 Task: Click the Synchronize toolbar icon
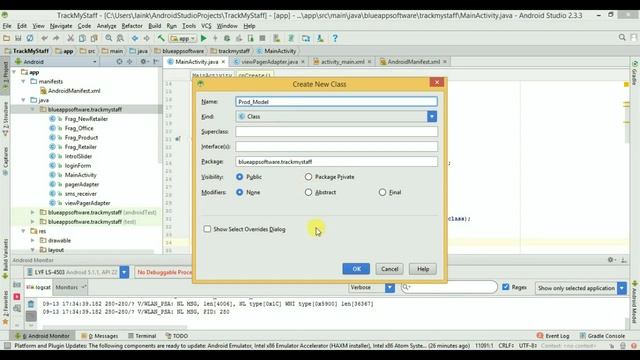click(30, 38)
